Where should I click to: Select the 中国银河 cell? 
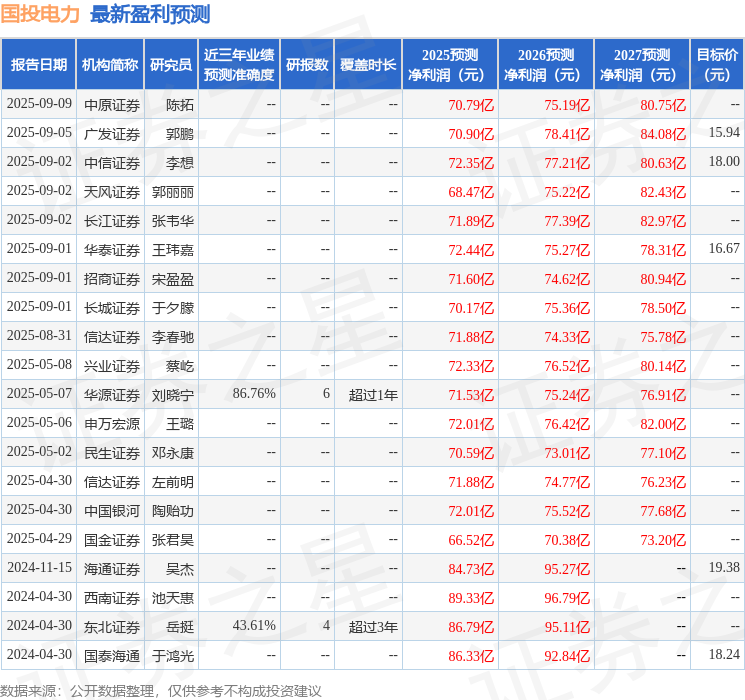112,511
